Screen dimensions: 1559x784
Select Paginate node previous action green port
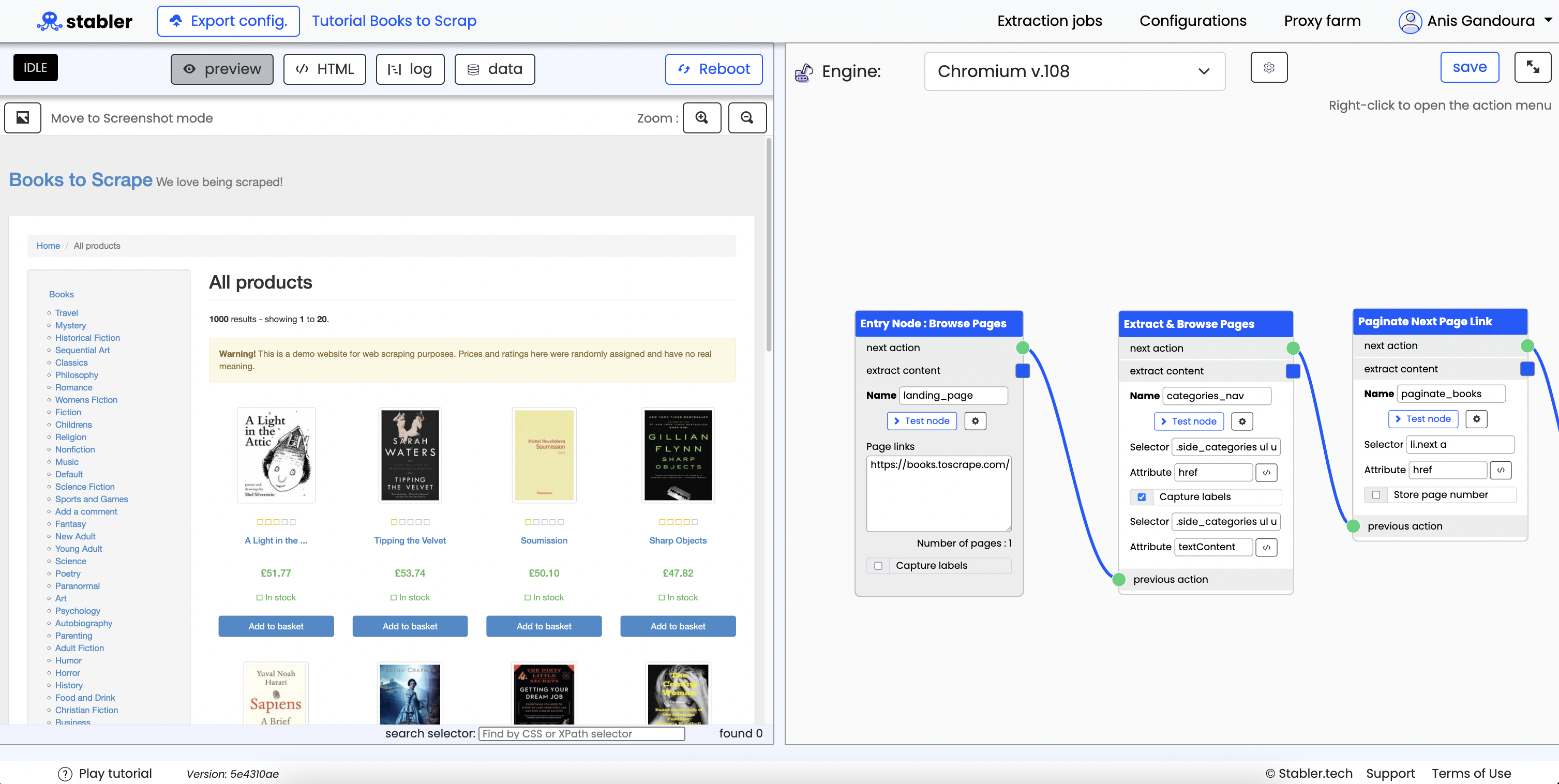(x=1353, y=526)
